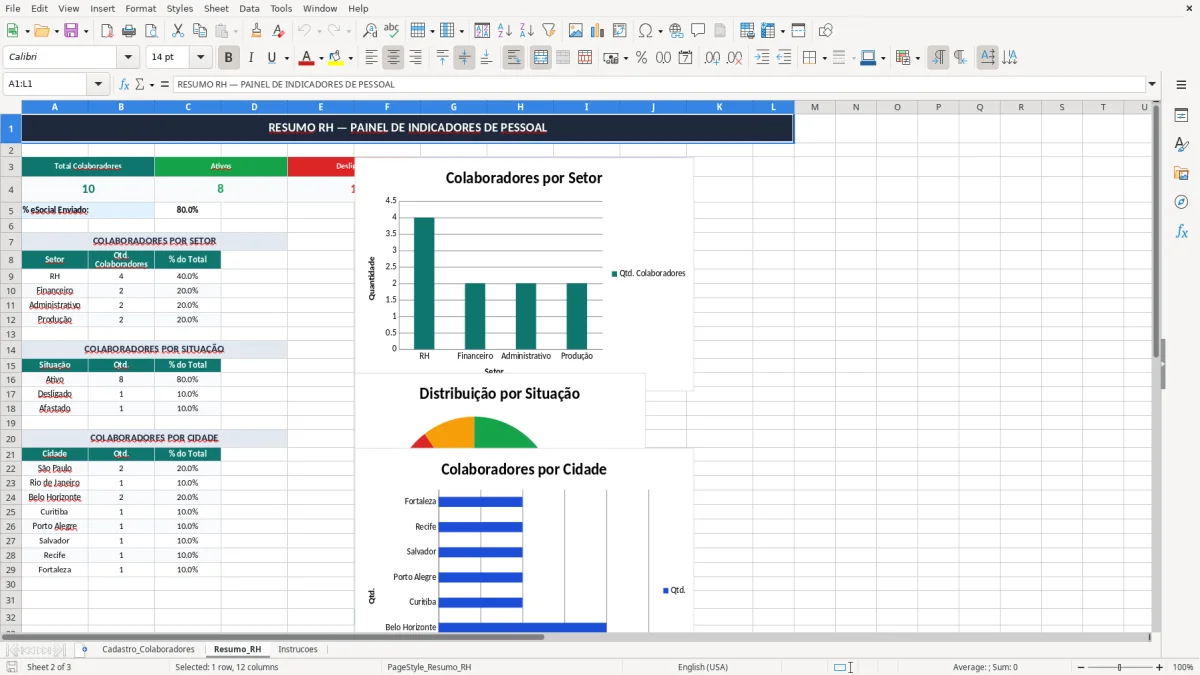Open Function Wizard in formula bar
This screenshot has width=1200, height=675.
124,84
